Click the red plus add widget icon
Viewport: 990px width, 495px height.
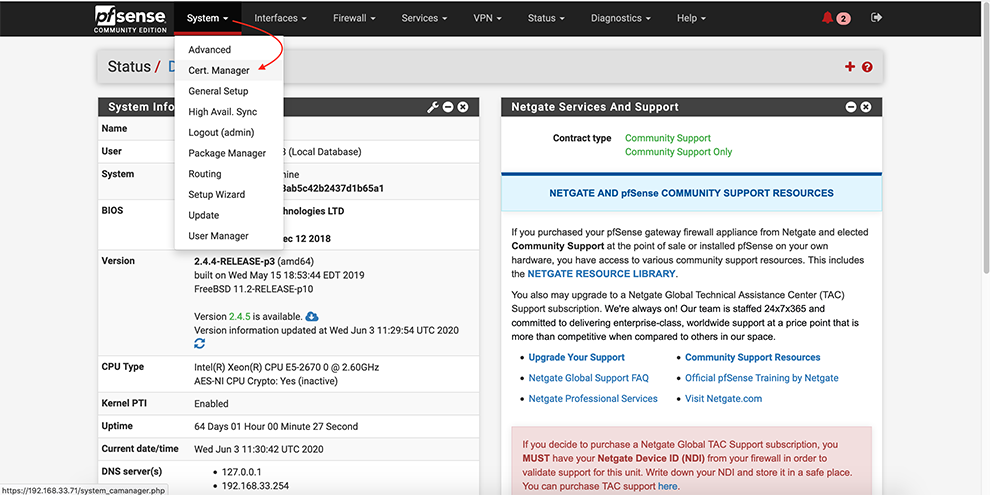click(850, 67)
